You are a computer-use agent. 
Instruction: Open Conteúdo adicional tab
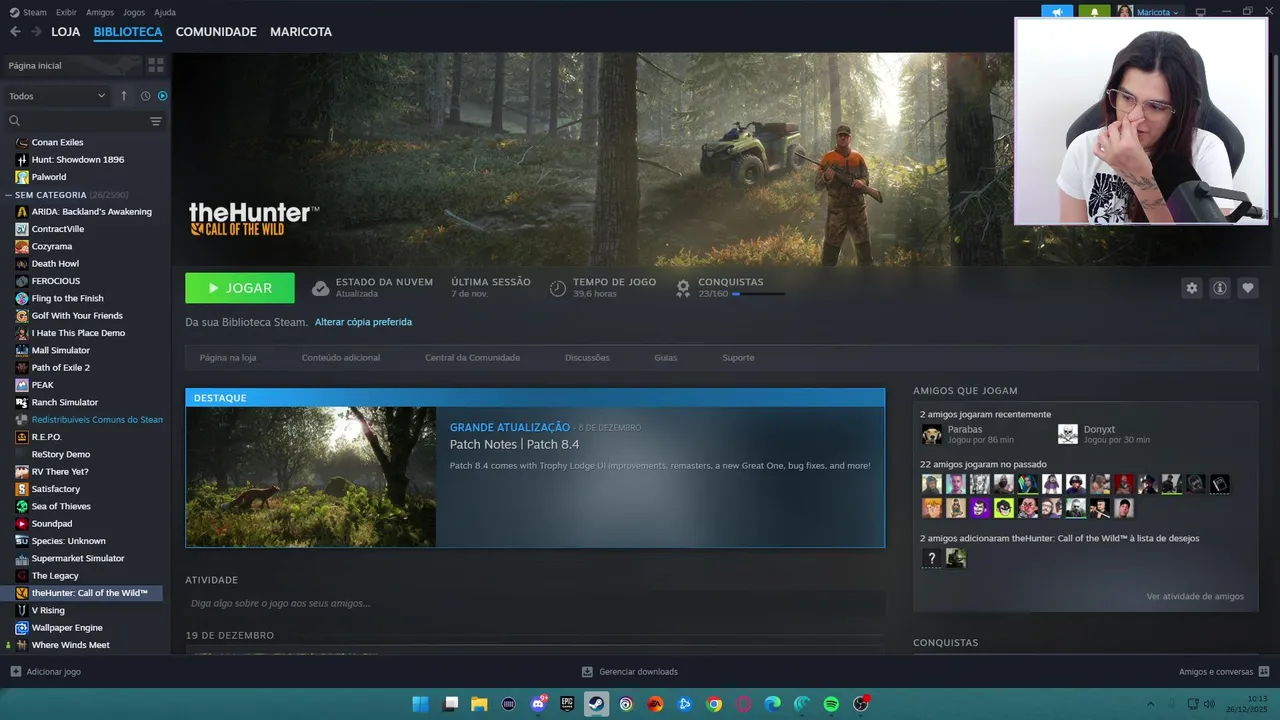[x=341, y=357]
